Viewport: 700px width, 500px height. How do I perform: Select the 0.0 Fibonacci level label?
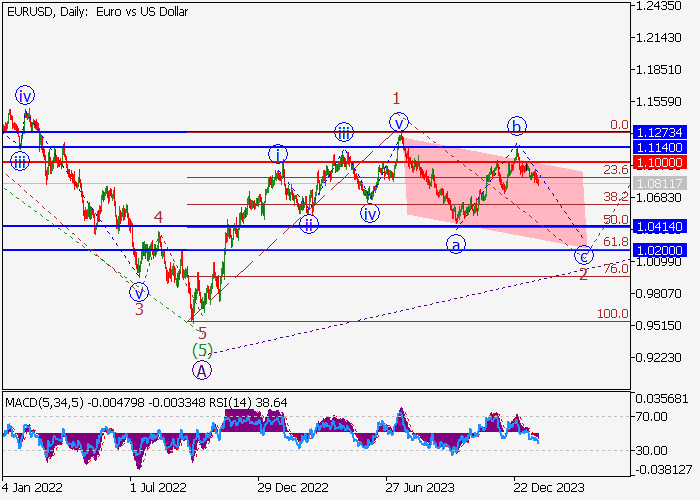tap(620, 125)
